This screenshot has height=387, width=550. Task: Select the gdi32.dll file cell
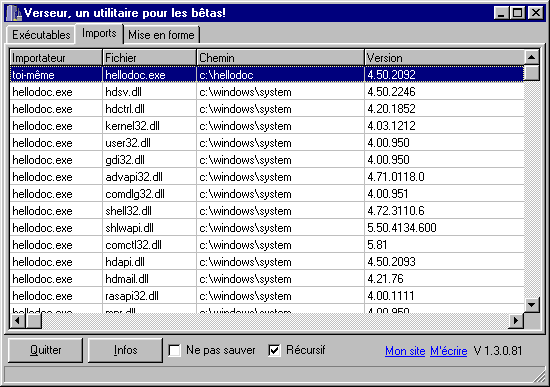click(x=149, y=160)
